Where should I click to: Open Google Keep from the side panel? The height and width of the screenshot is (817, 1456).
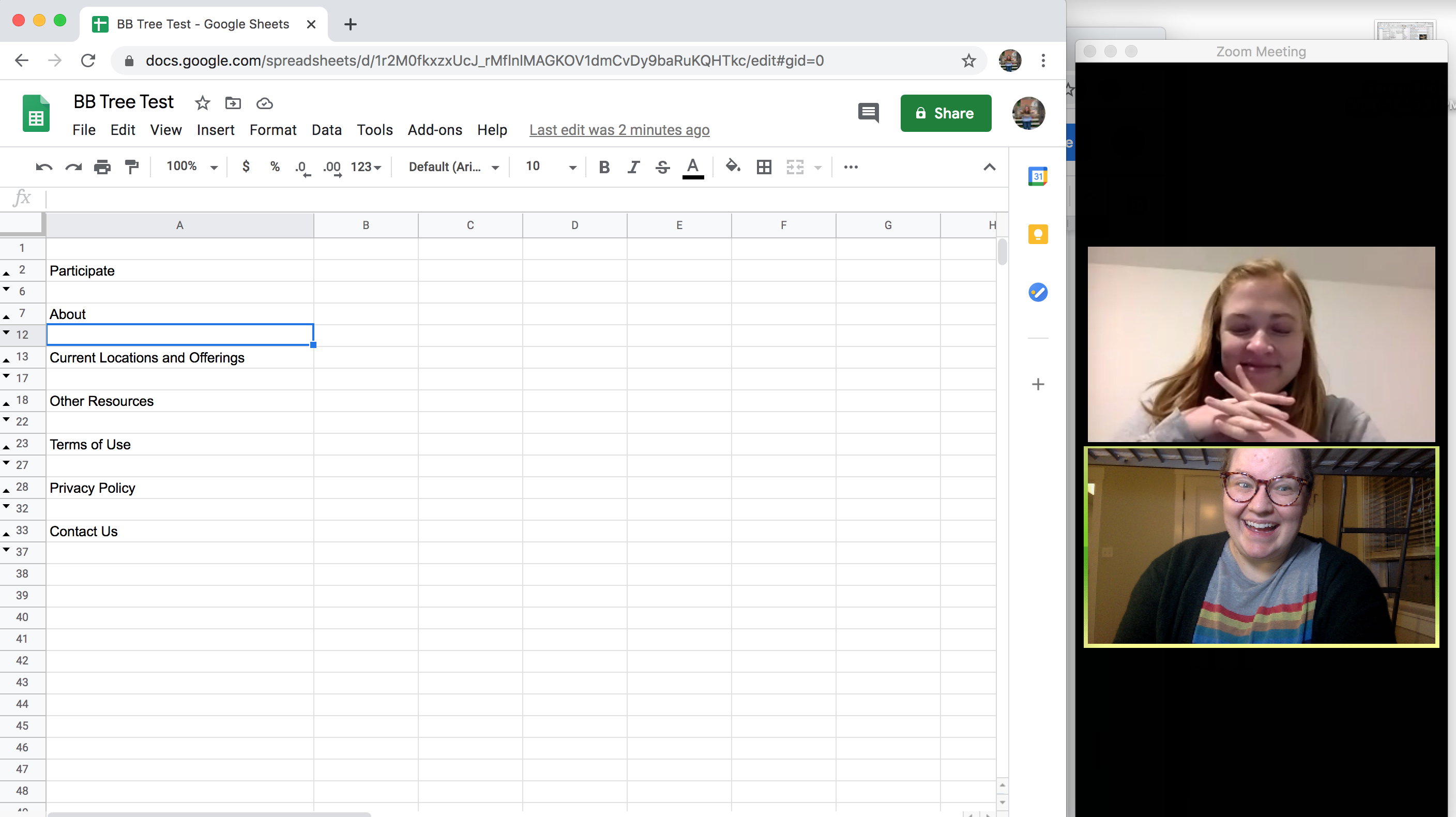(x=1038, y=234)
